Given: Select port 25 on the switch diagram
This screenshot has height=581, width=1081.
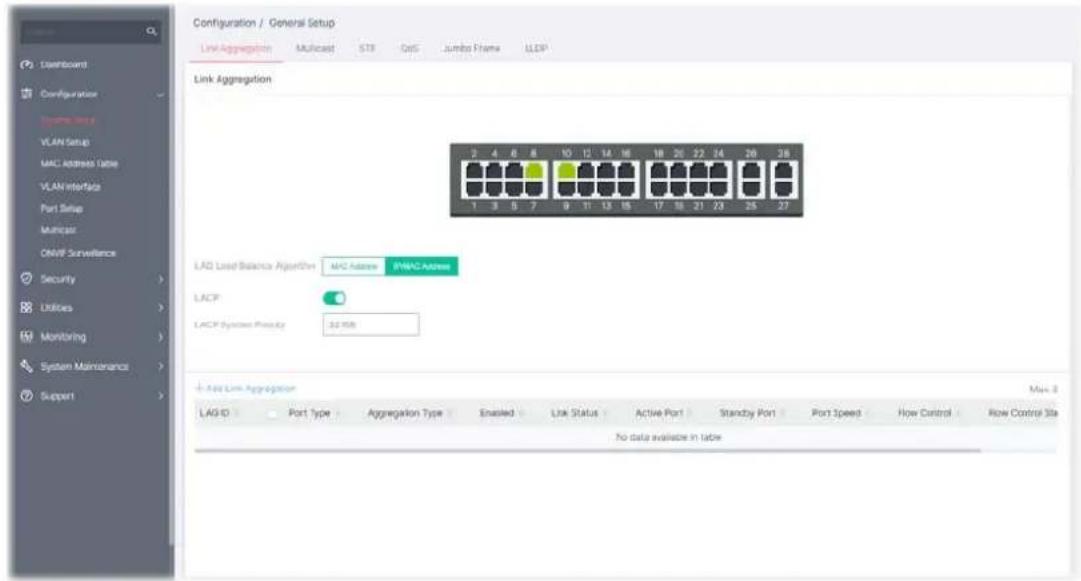Looking at the screenshot, I should tap(751, 187).
